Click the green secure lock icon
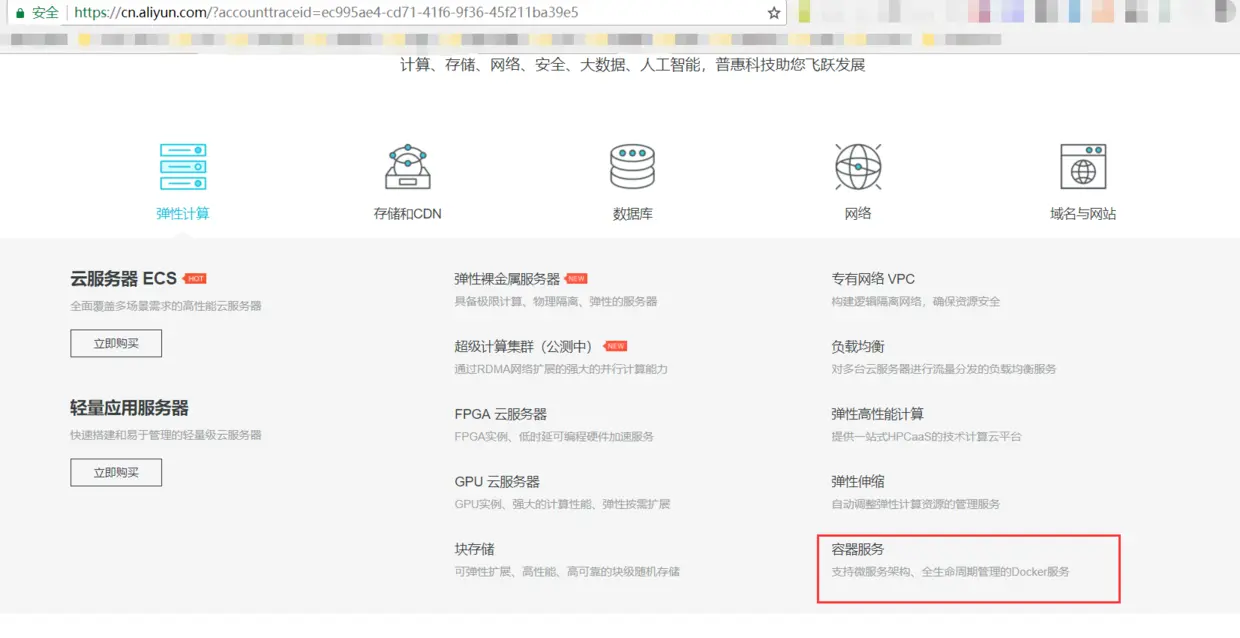This screenshot has height=638, width=1240. (19, 13)
